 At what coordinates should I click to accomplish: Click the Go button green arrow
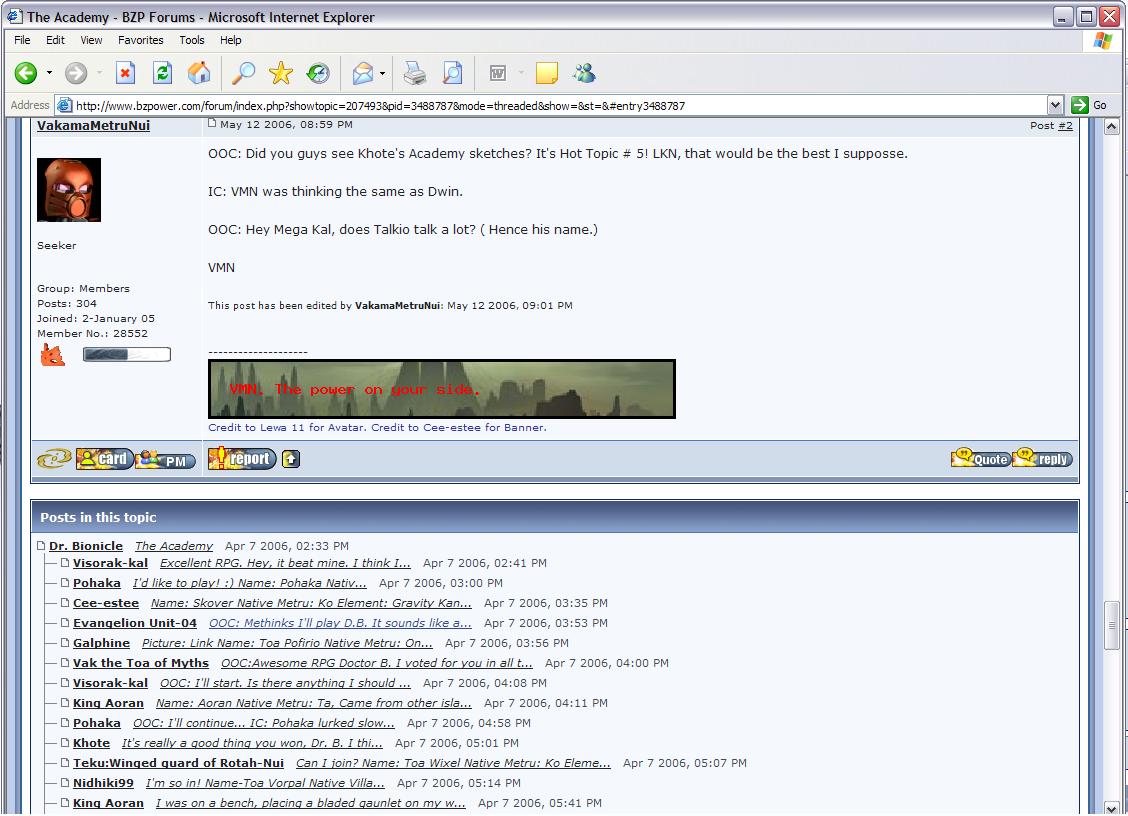(1080, 105)
